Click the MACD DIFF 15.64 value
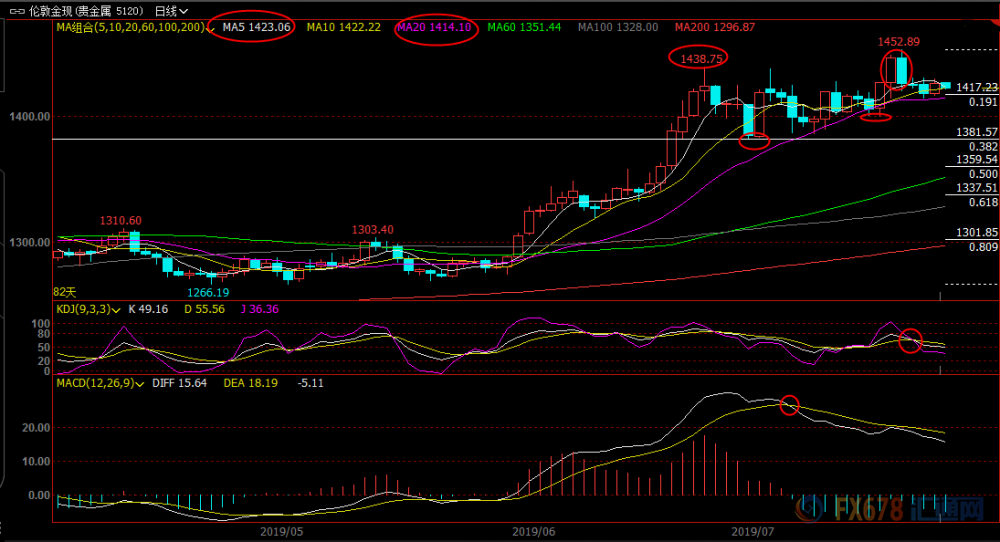The image size is (1000, 542). pyautogui.click(x=179, y=383)
